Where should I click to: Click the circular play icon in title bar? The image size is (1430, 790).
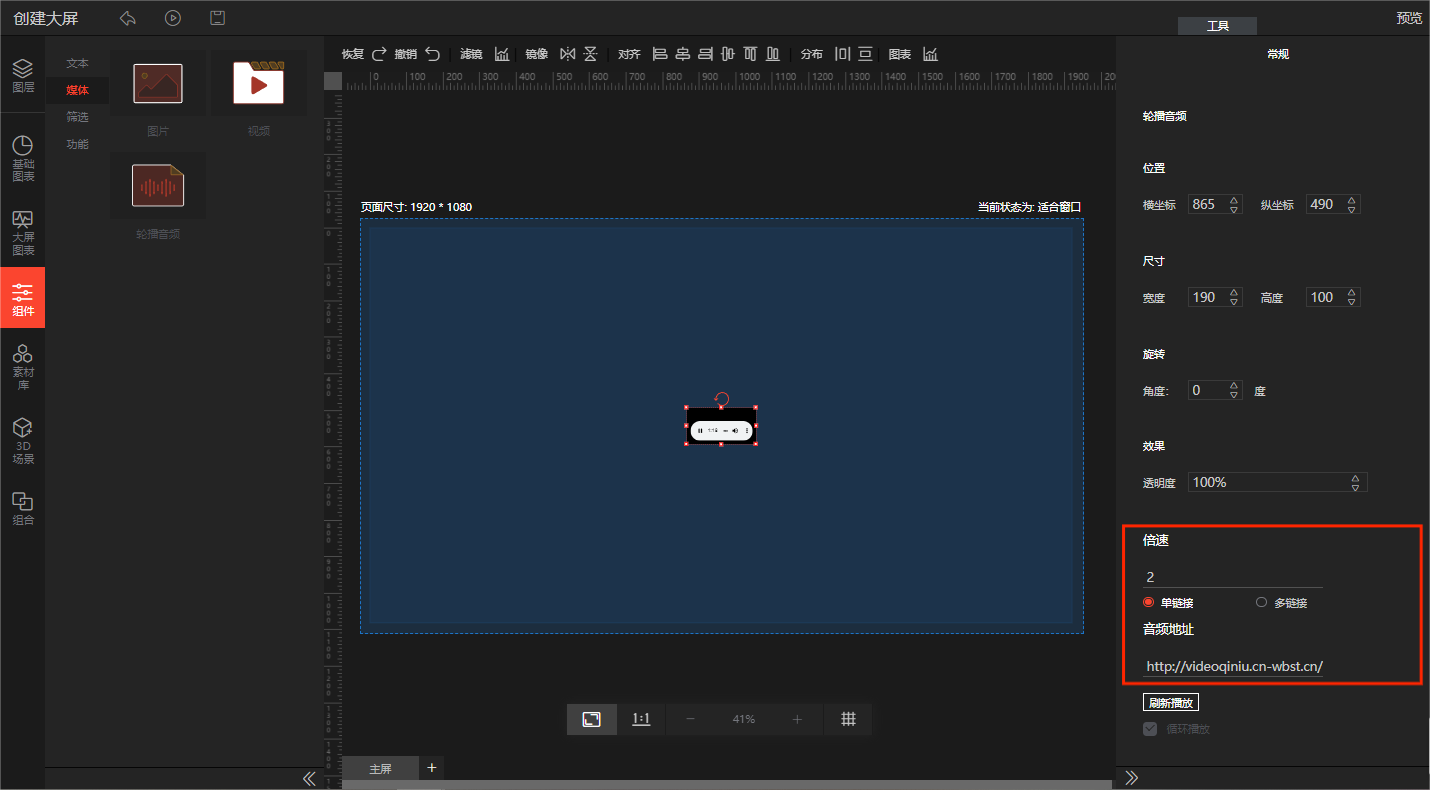click(x=173, y=18)
